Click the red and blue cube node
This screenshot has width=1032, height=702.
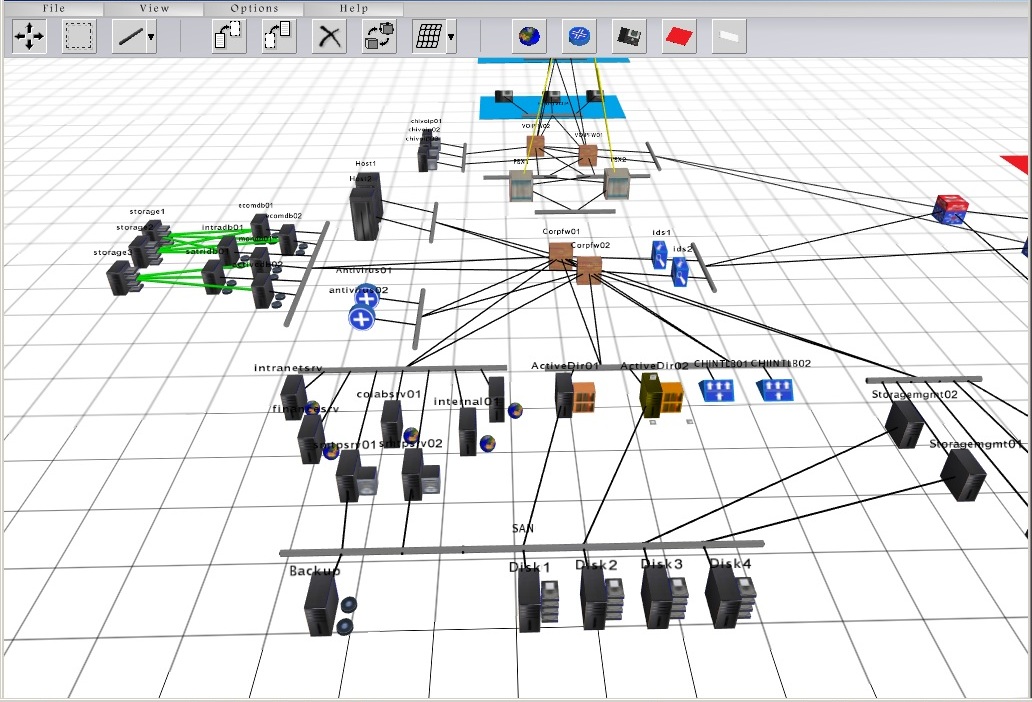coord(951,209)
